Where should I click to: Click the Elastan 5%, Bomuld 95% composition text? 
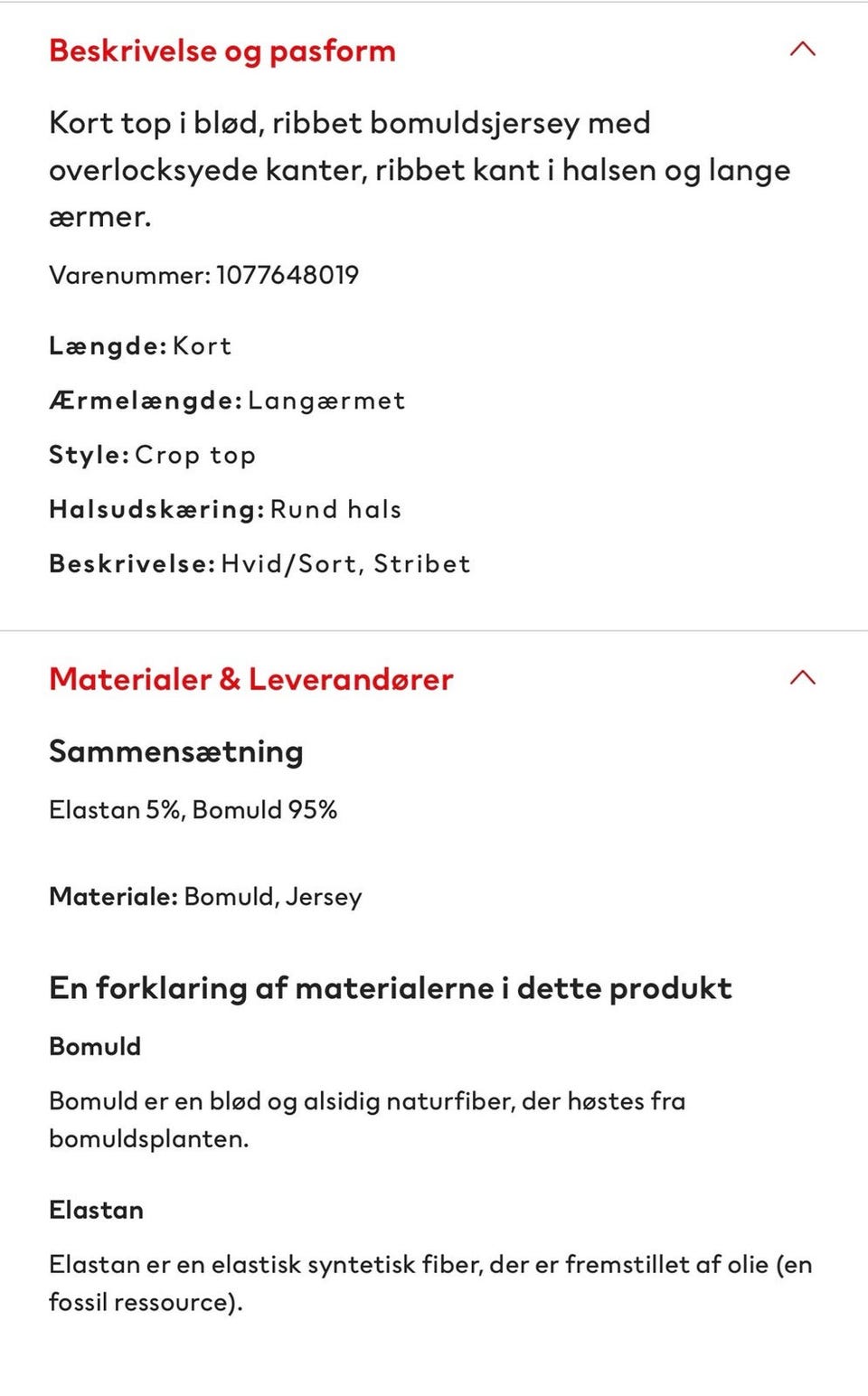pos(193,810)
